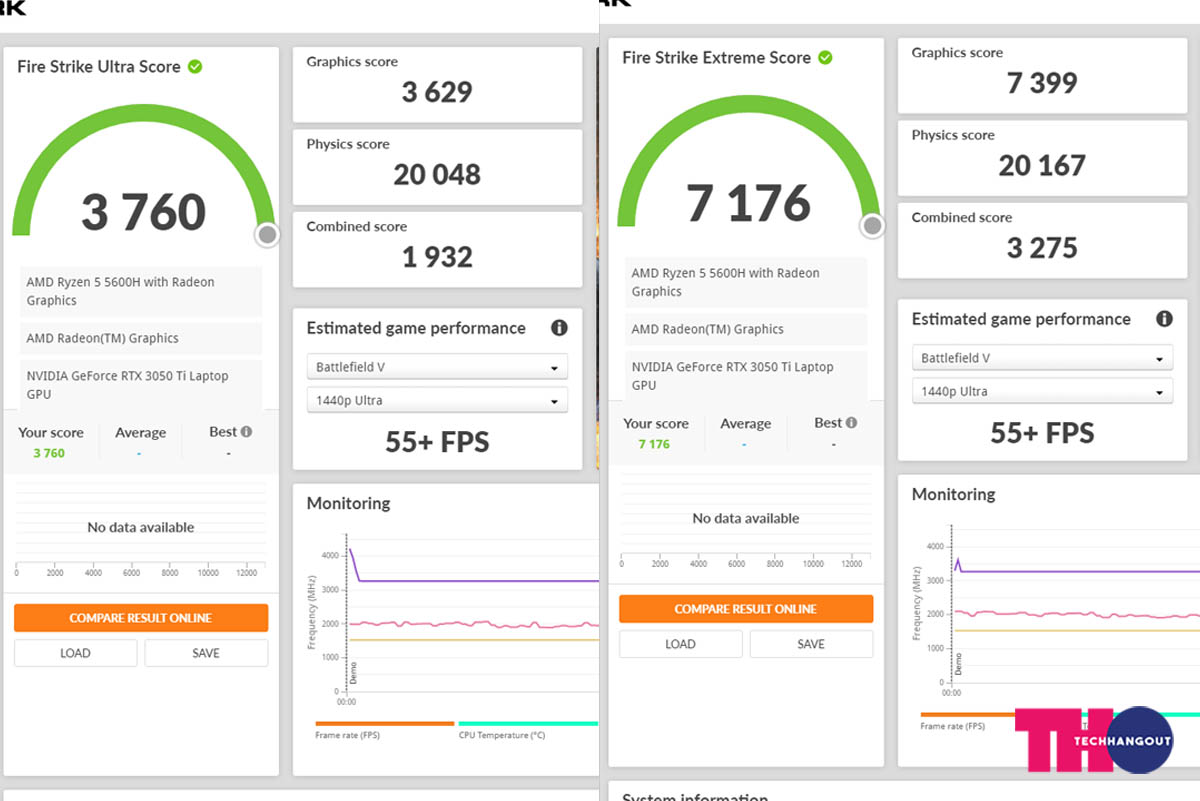Image resolution: width=1200 pixels, height=801 pixels.
Task: Click 55+ FPS estimate in Extreme panel
Action: pyautogui.click(x=1042, y=433)
